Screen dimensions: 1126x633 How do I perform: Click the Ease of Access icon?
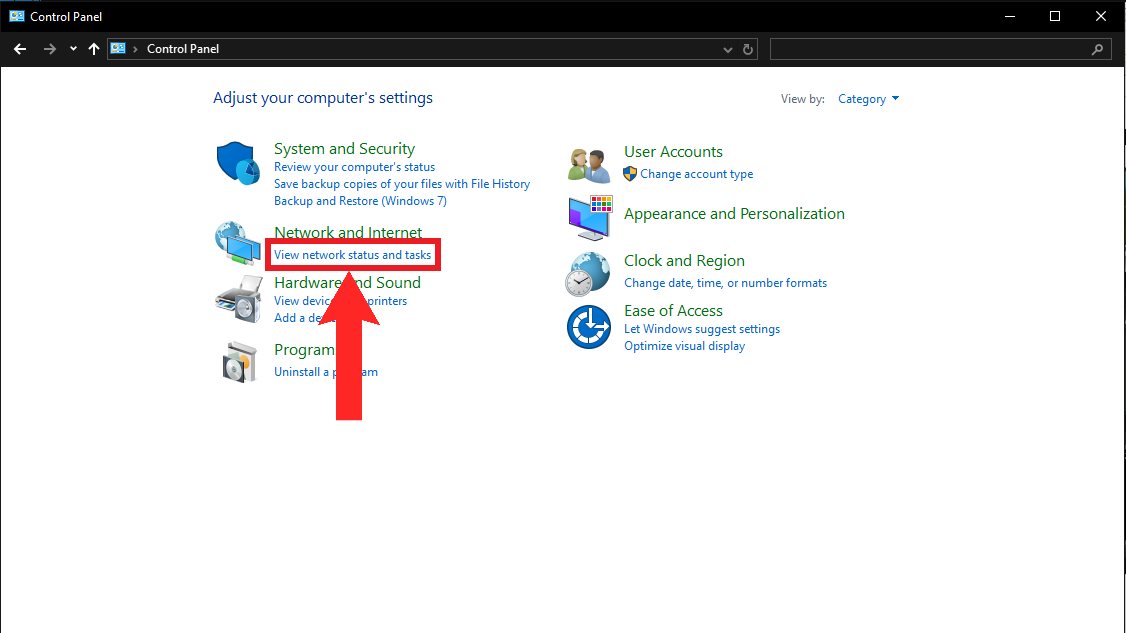[589, 327]
